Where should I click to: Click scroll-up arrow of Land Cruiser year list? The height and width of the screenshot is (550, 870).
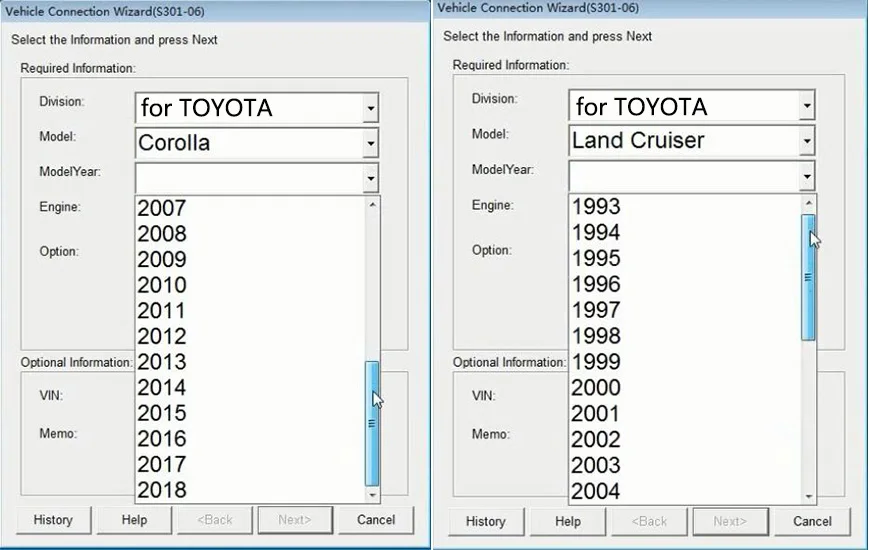point(808,203)
